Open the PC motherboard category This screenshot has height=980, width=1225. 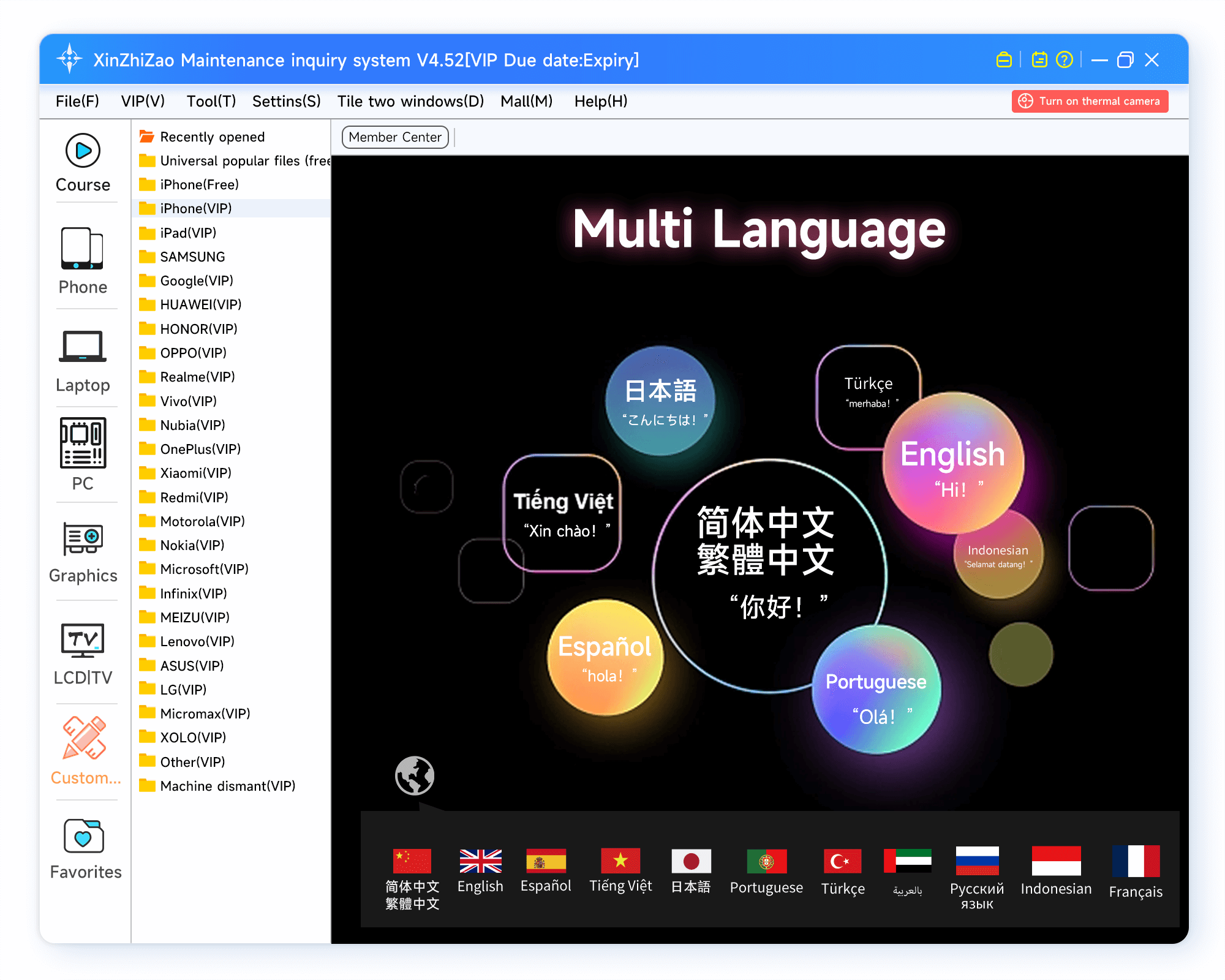click(83, 453)
